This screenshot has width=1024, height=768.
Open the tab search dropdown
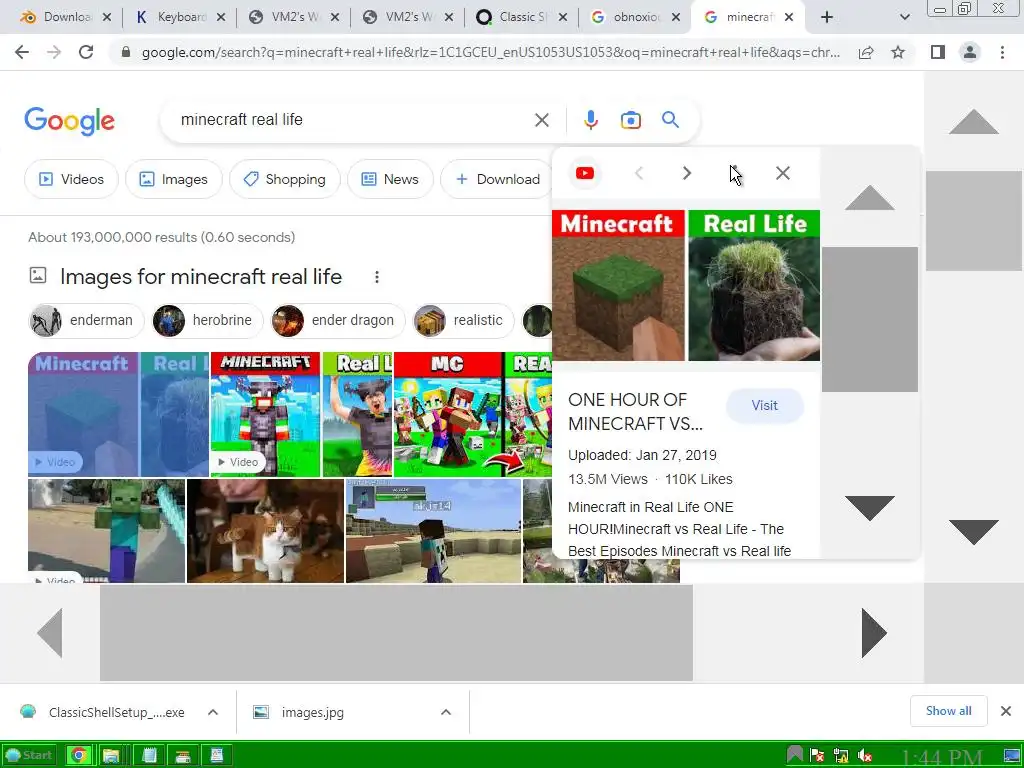click(904, 18)
